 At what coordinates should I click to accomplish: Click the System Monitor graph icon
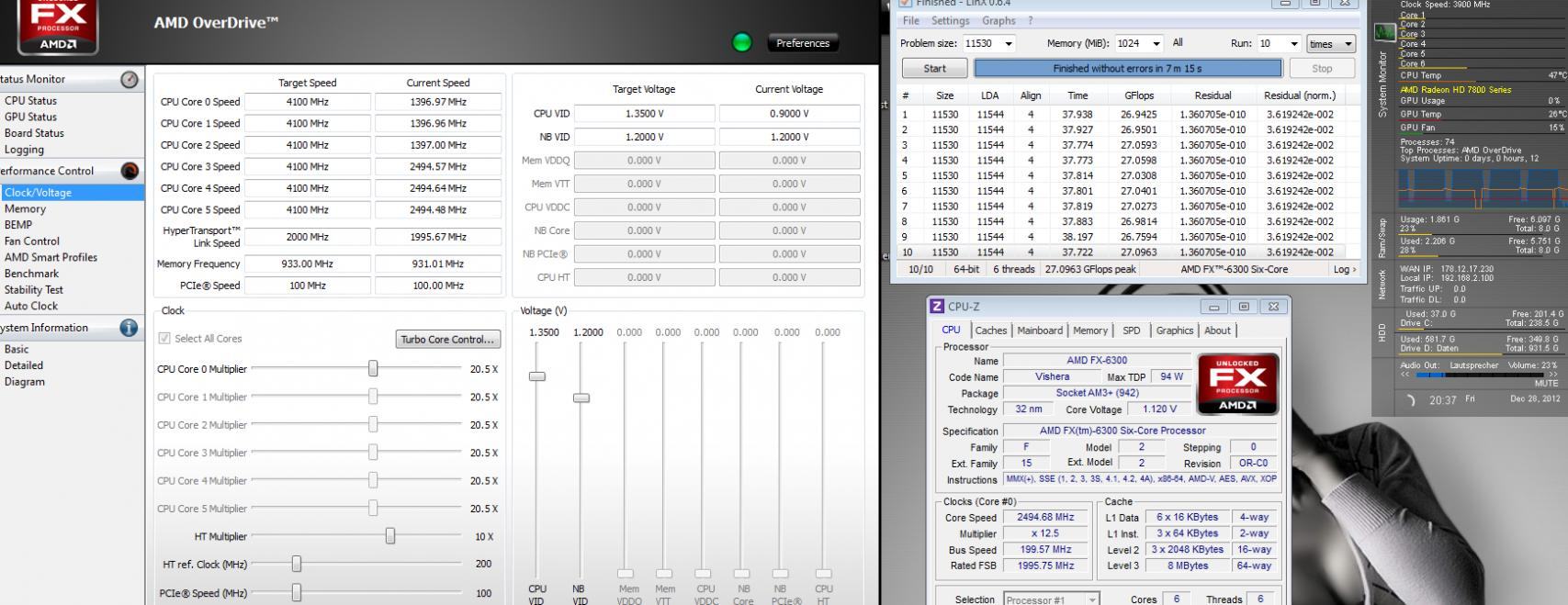[x=1384, y=32]
